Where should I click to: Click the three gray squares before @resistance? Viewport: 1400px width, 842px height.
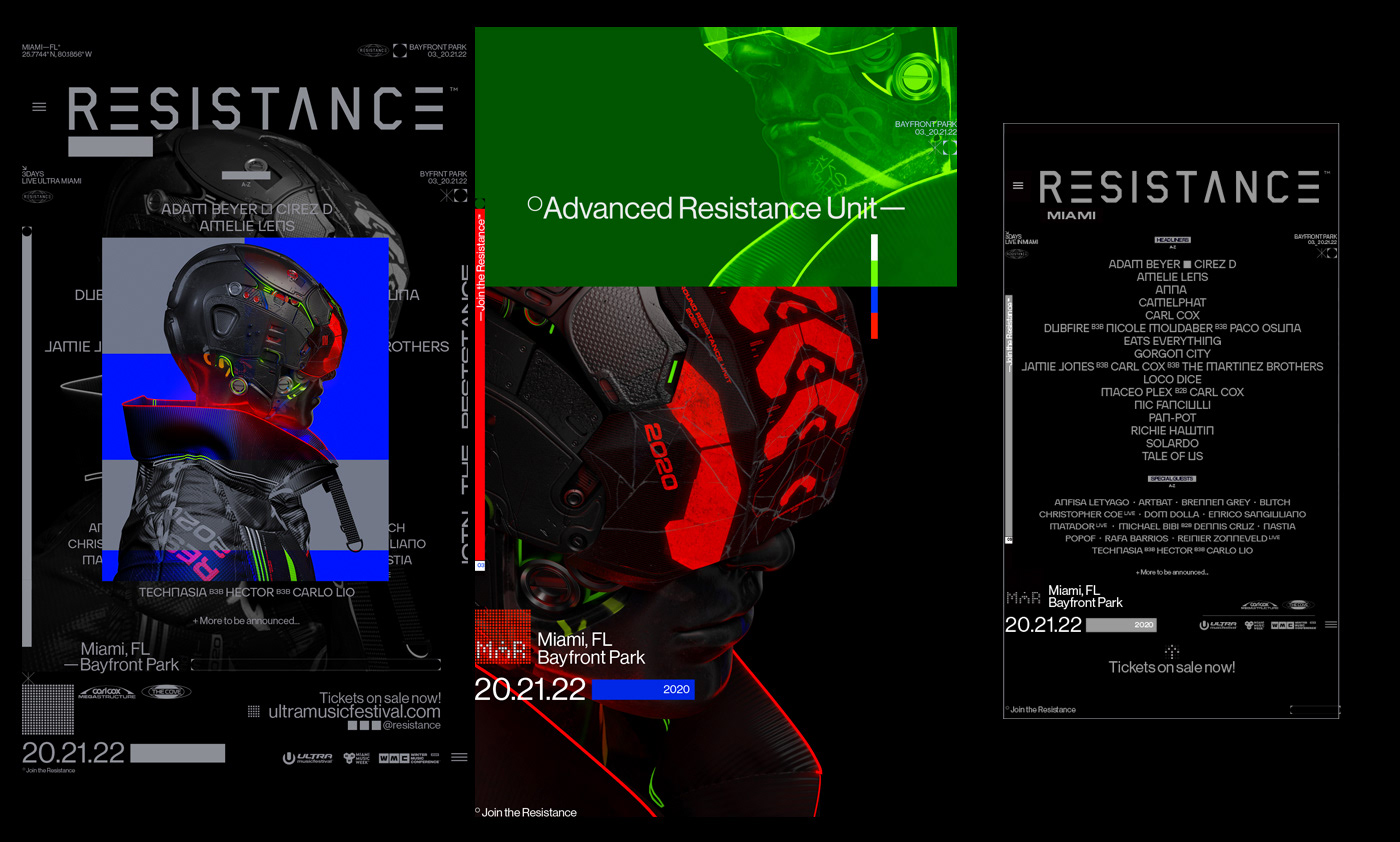pyautogui.click(x=364, y=726)
